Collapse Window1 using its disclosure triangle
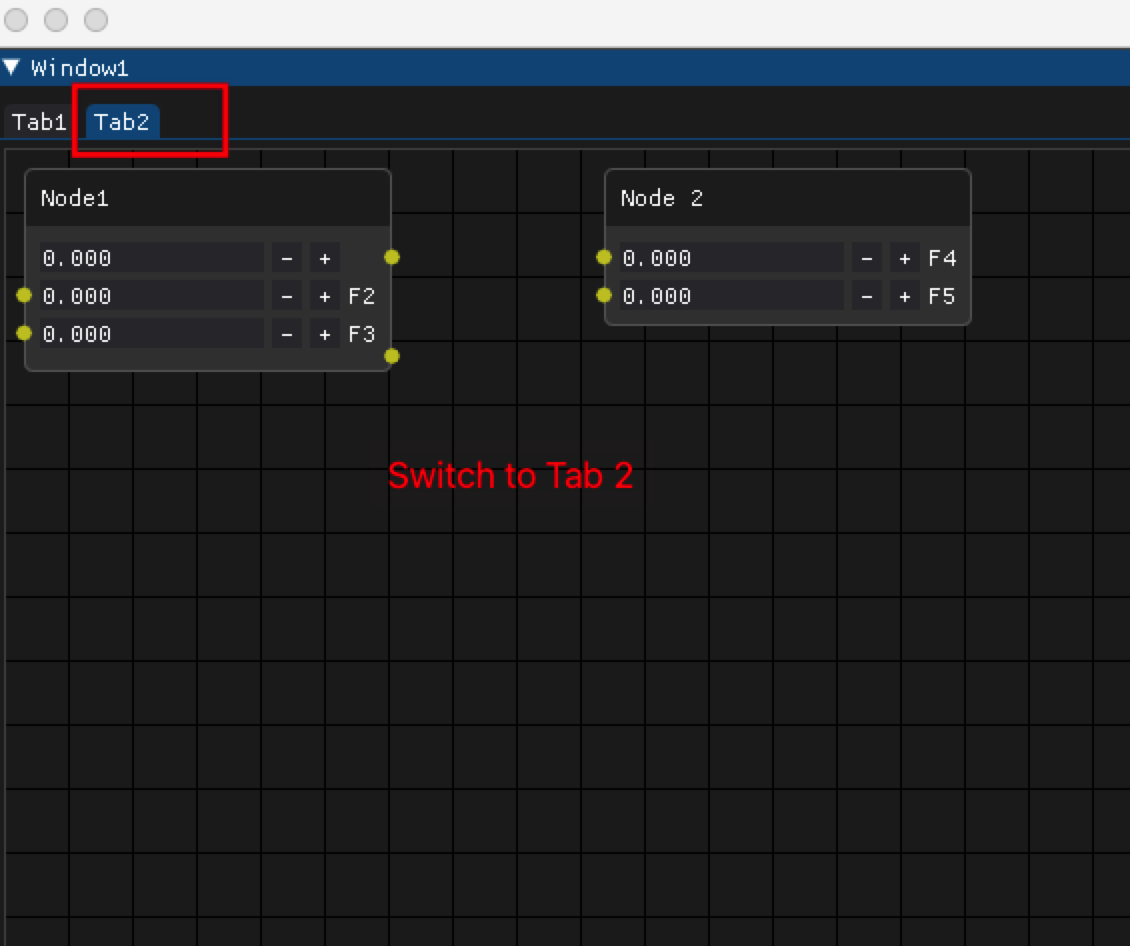 (13, 66)
